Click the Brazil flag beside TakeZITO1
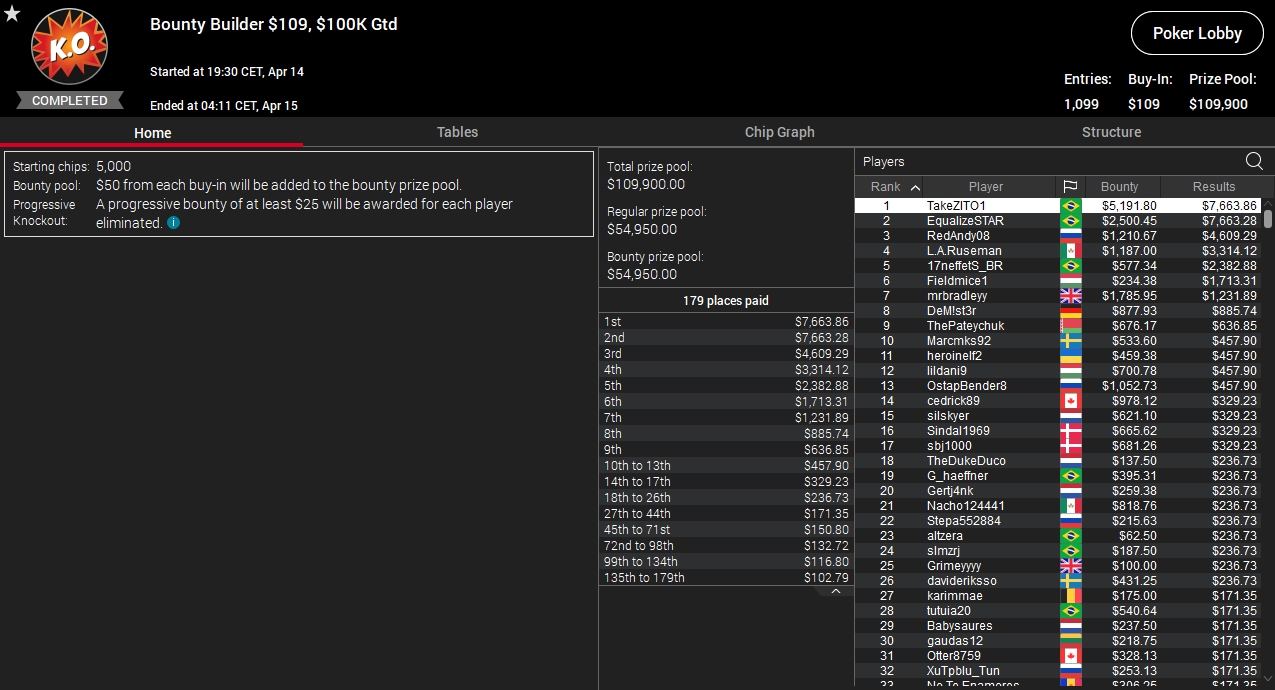1275x690 pixels. [x=1070, y=206]
